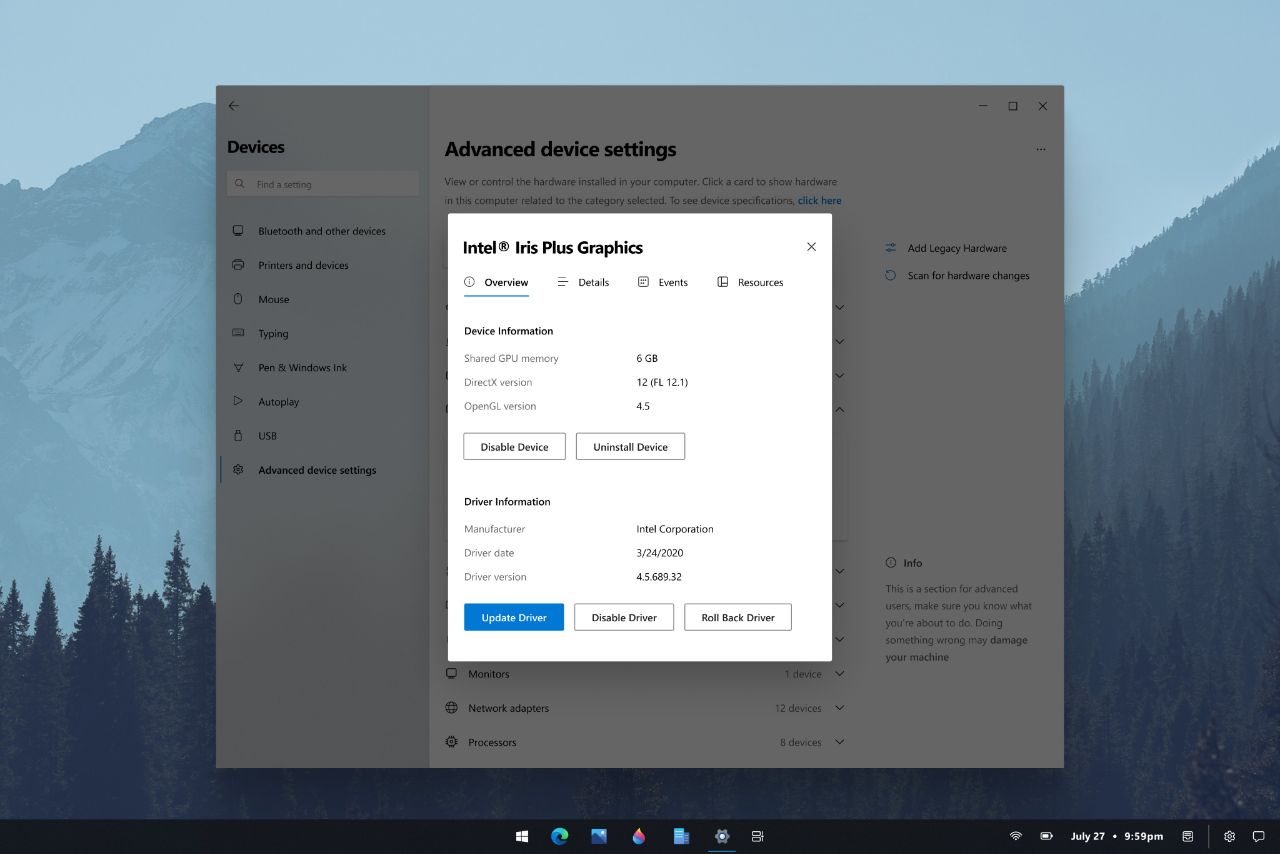Click the Pen & Windows Ink icon
This screenshot has width=1280, height=854.
pos(238,367)
